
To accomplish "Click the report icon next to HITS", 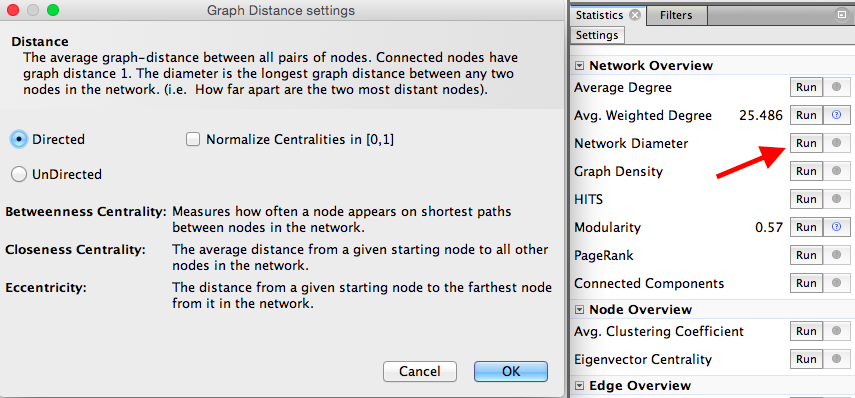I will pyautogui.click(x=836, y=199).
